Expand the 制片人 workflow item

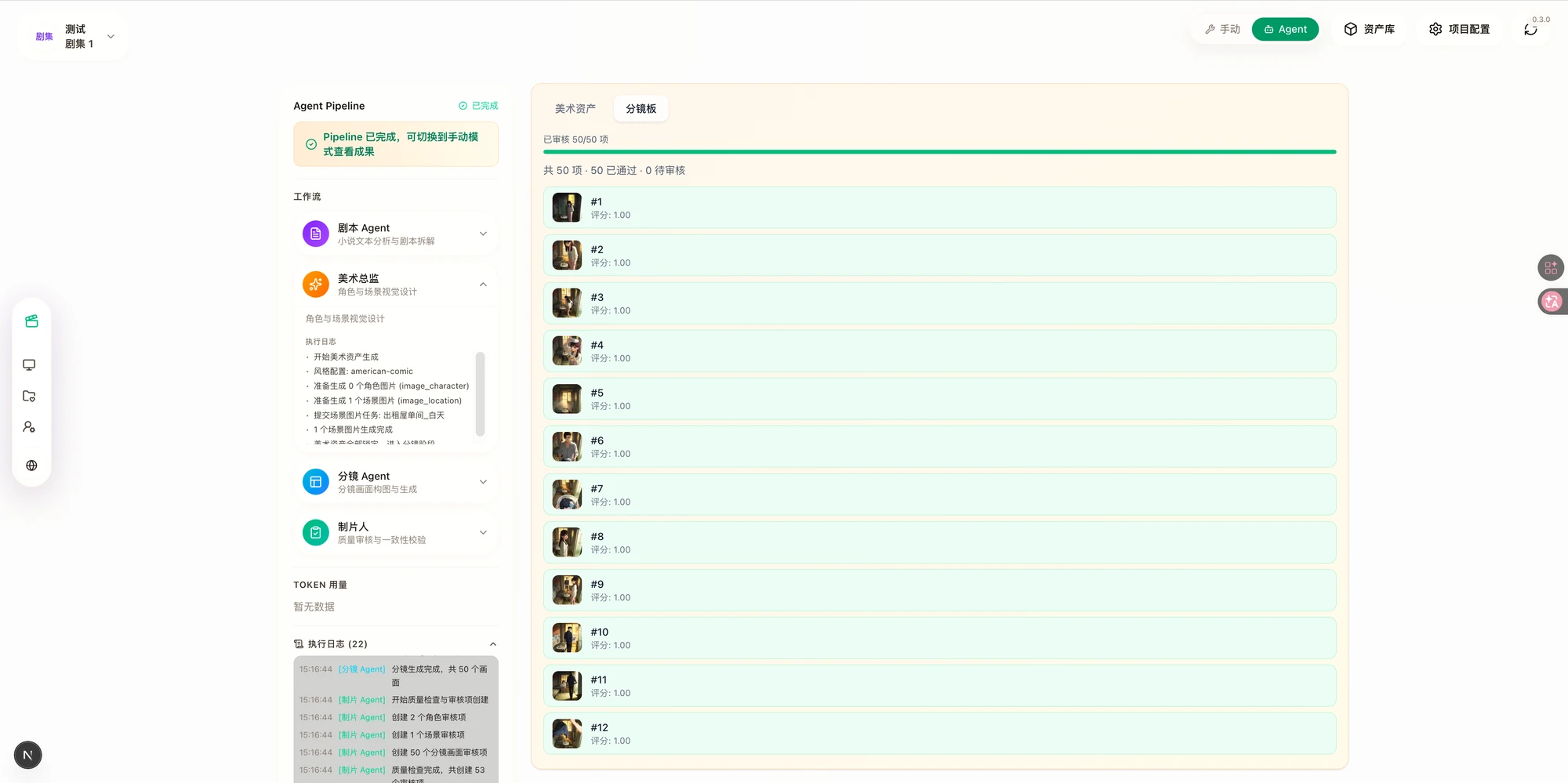396,533
